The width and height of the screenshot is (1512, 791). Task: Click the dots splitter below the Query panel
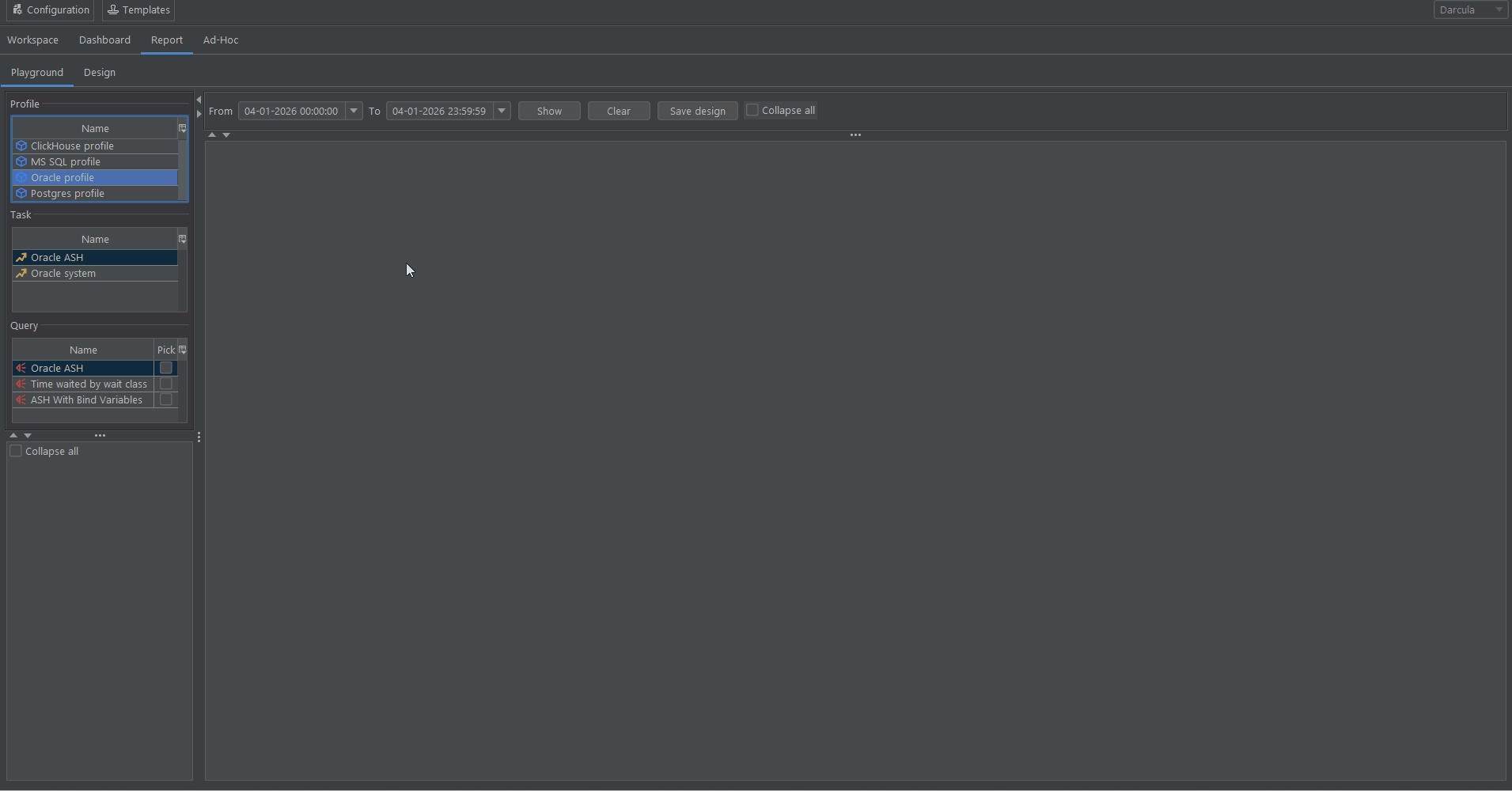click(100, 436)
